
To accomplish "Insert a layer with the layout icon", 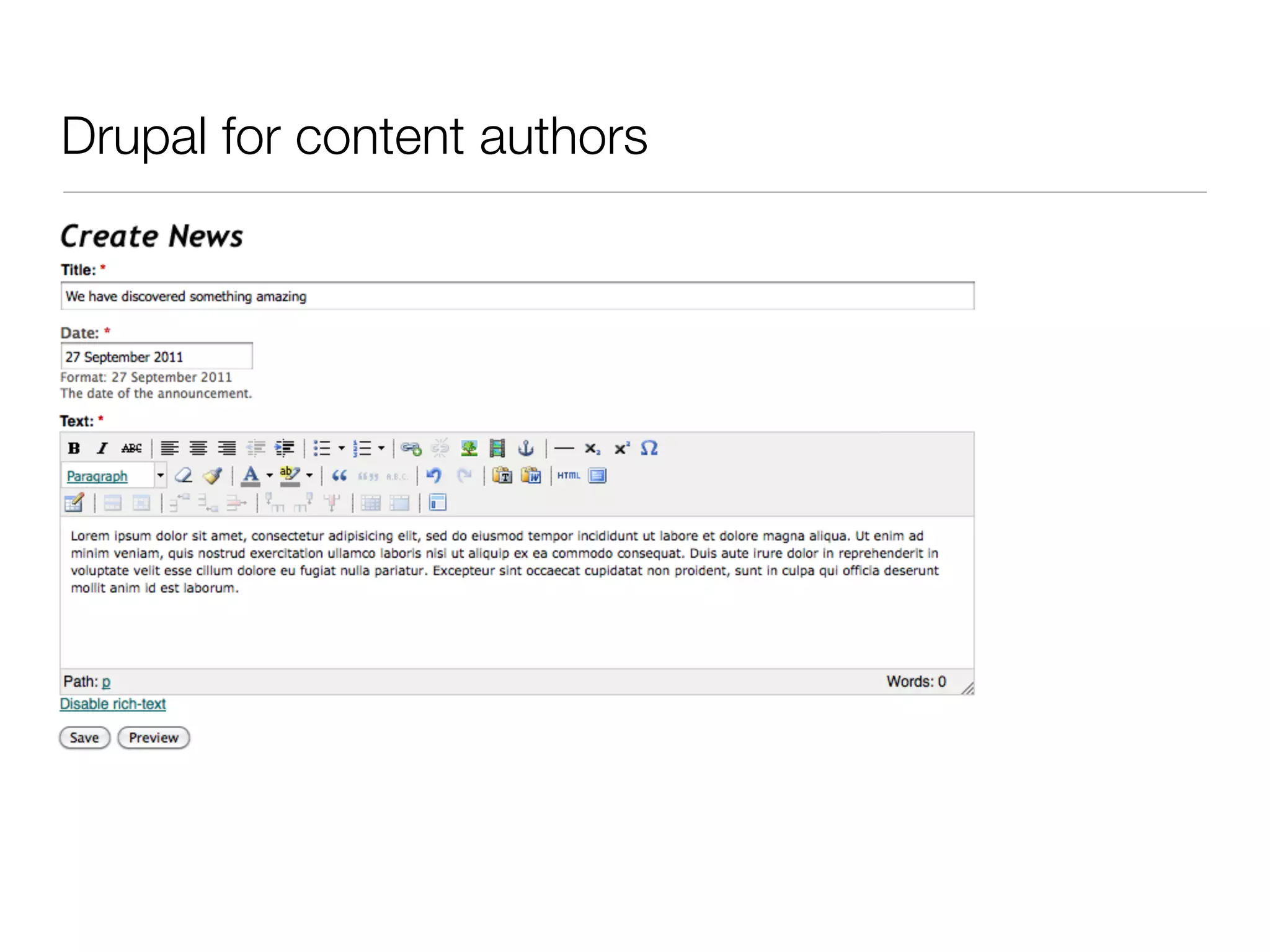I will tap(438, 503).
